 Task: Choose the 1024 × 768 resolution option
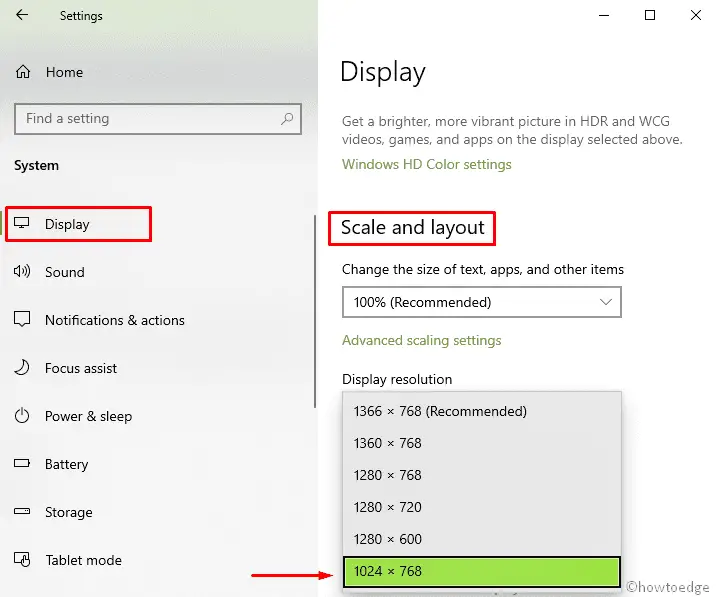coord(481,571)
